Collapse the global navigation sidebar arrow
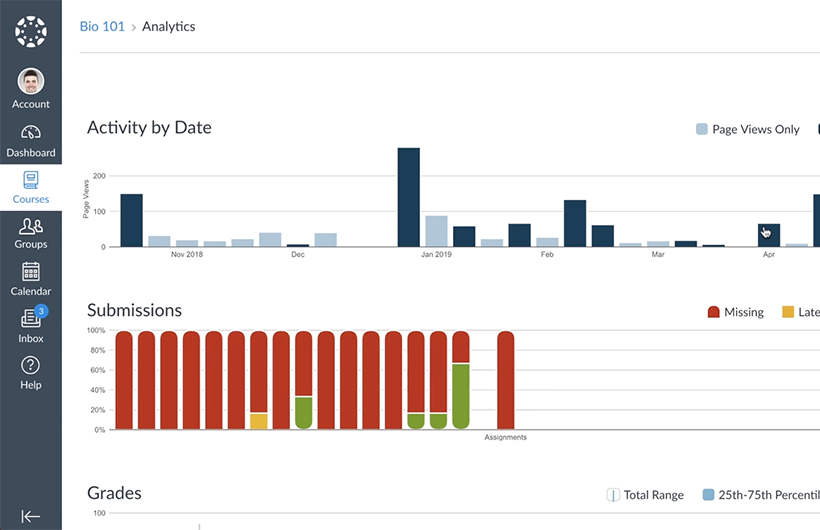Viewport: 820px width, 530px height. pos(31,516)
